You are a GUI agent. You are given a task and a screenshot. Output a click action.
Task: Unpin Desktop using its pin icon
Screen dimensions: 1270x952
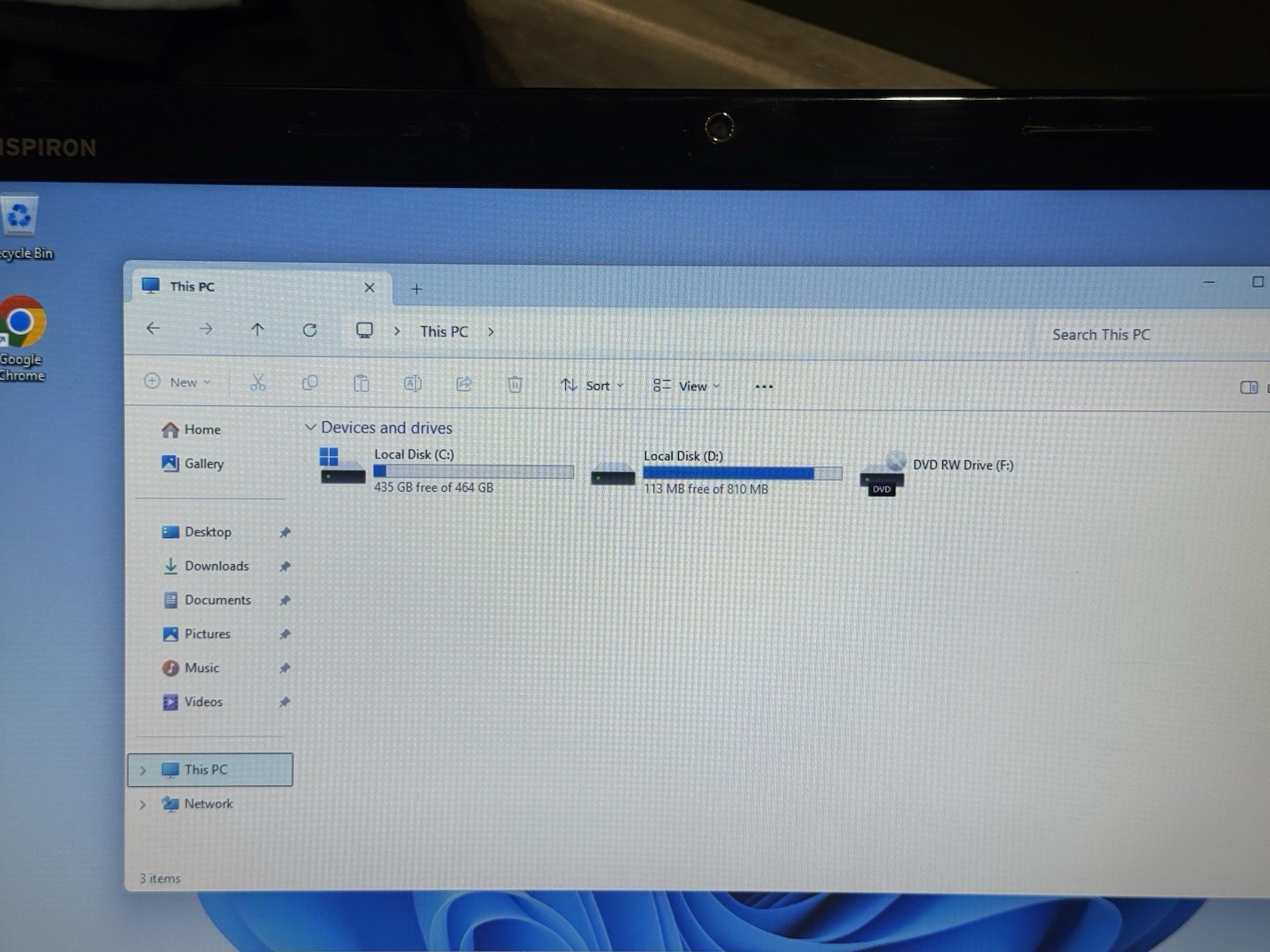284,532
